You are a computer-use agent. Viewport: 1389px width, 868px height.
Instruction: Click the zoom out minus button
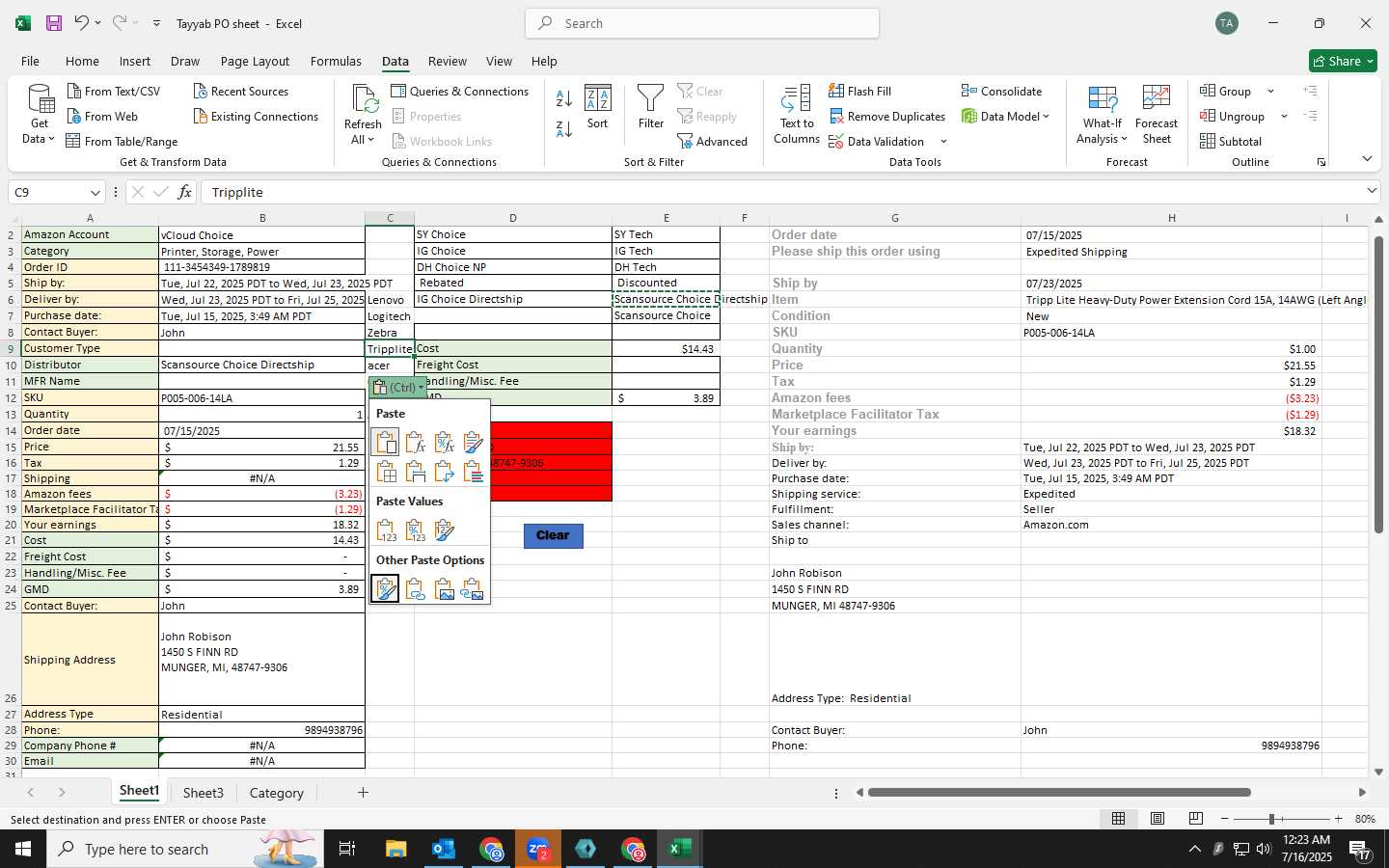click(x=1225, y=819)
